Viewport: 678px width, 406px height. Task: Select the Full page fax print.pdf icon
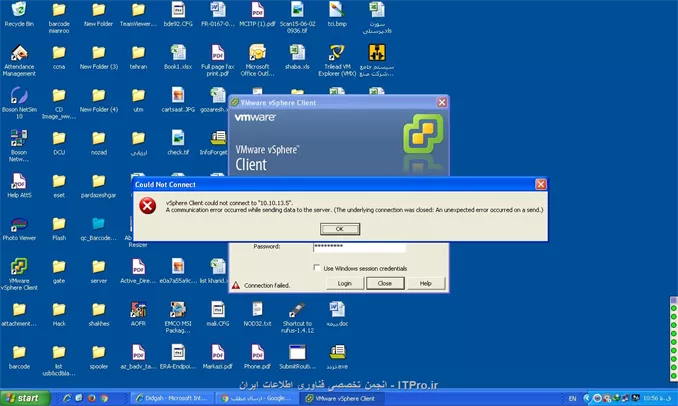pyautogui.click(x=217, y=60)
